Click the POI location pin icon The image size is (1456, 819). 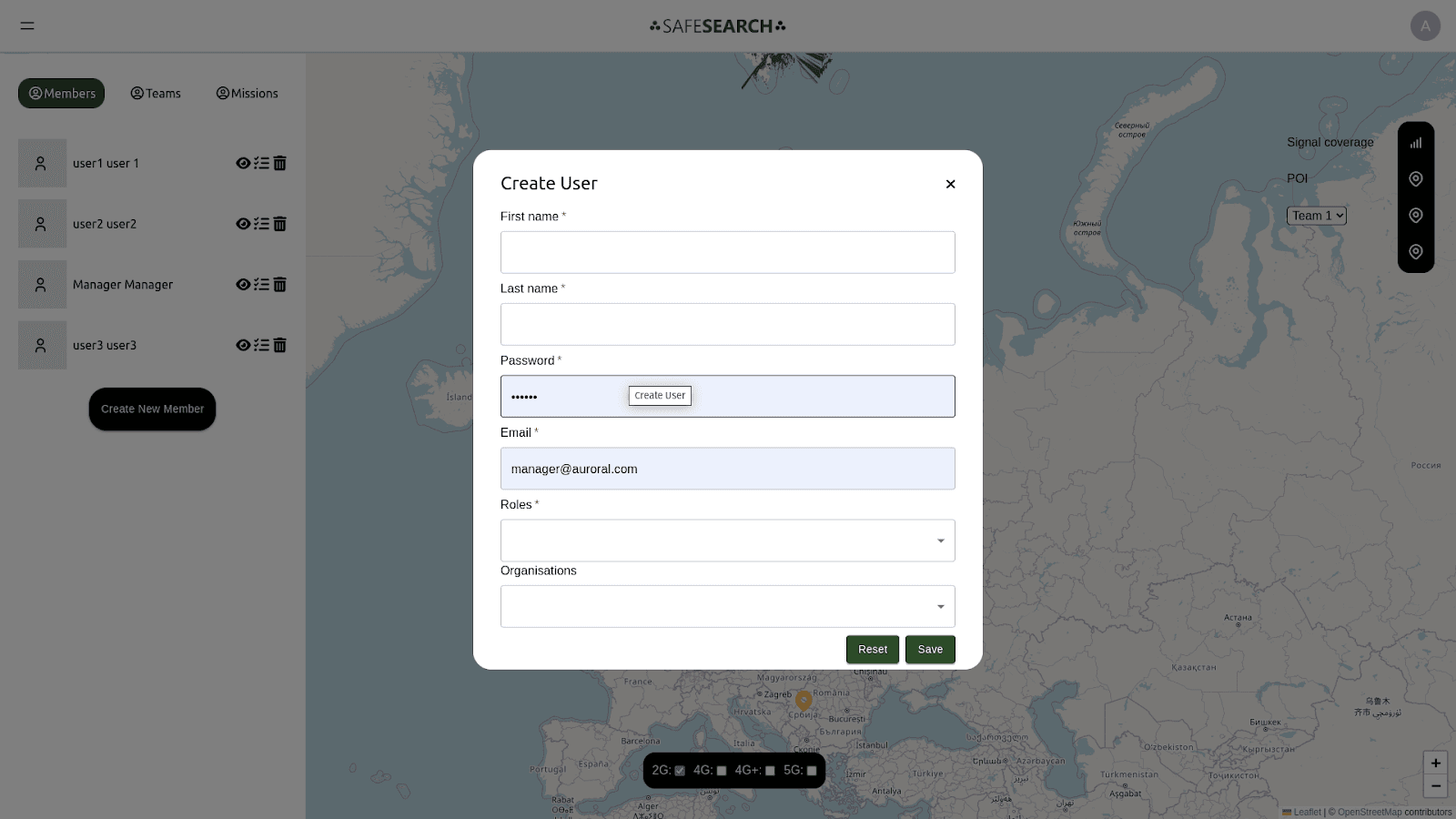pyautogui.click(x=1416, y=179)
